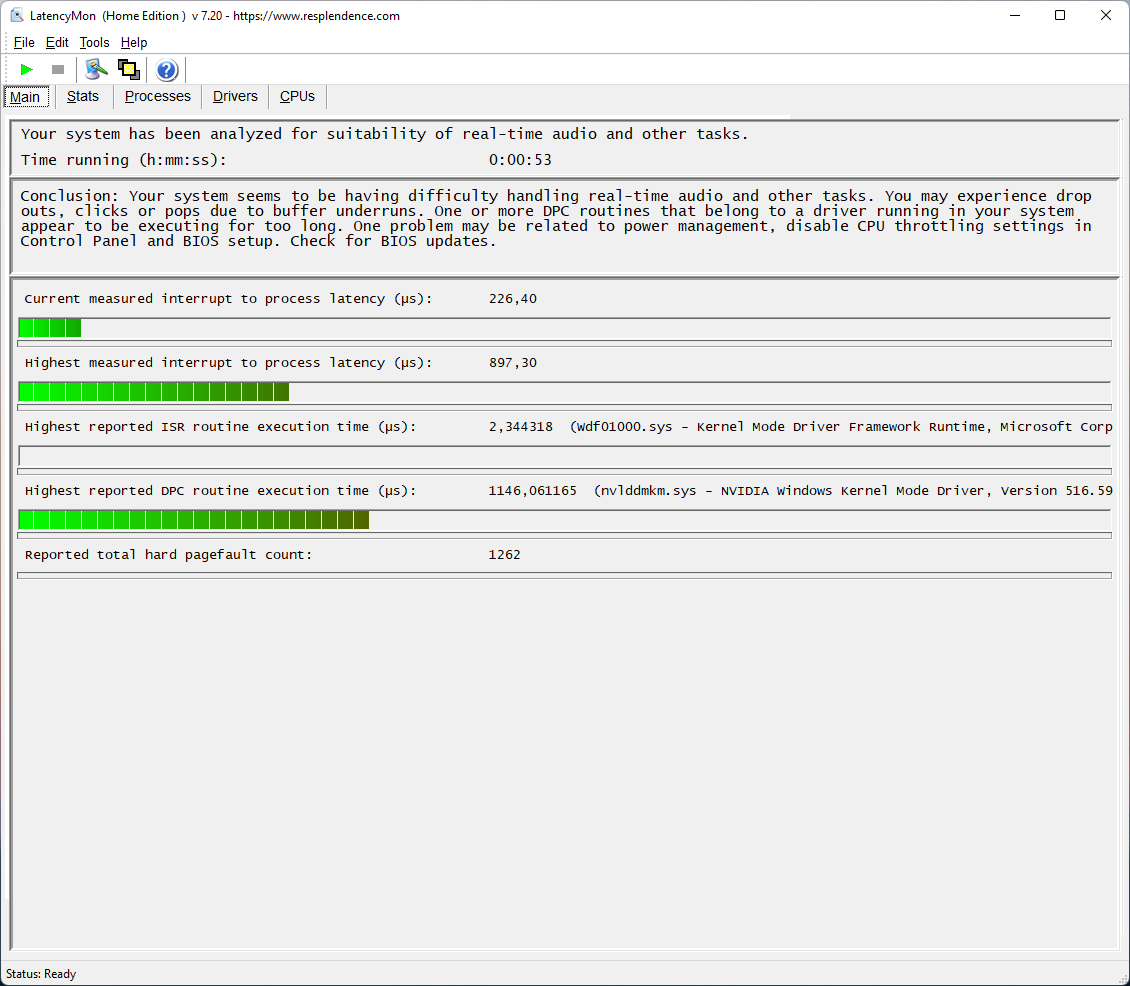Open the Tools menu
1130x986 pixels.
coord(94,43)
